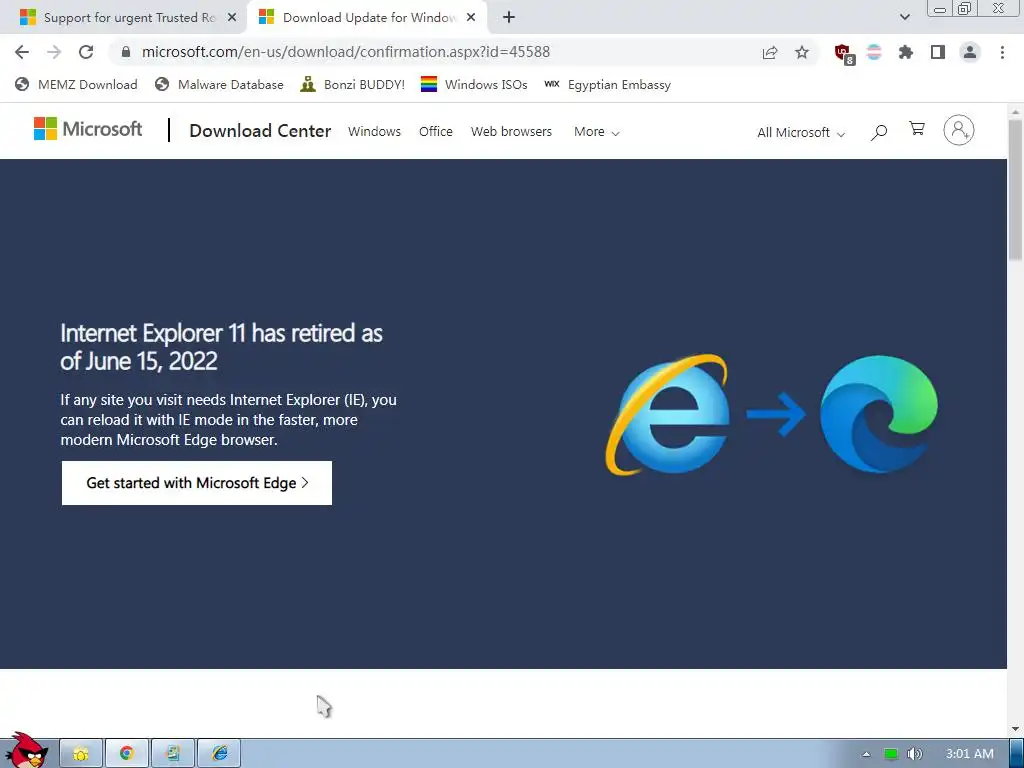Open the Windows ISOs bookmark
The height and width of the screenshot is (768, 1024).
pyautogui.click(x=474, y=85)
